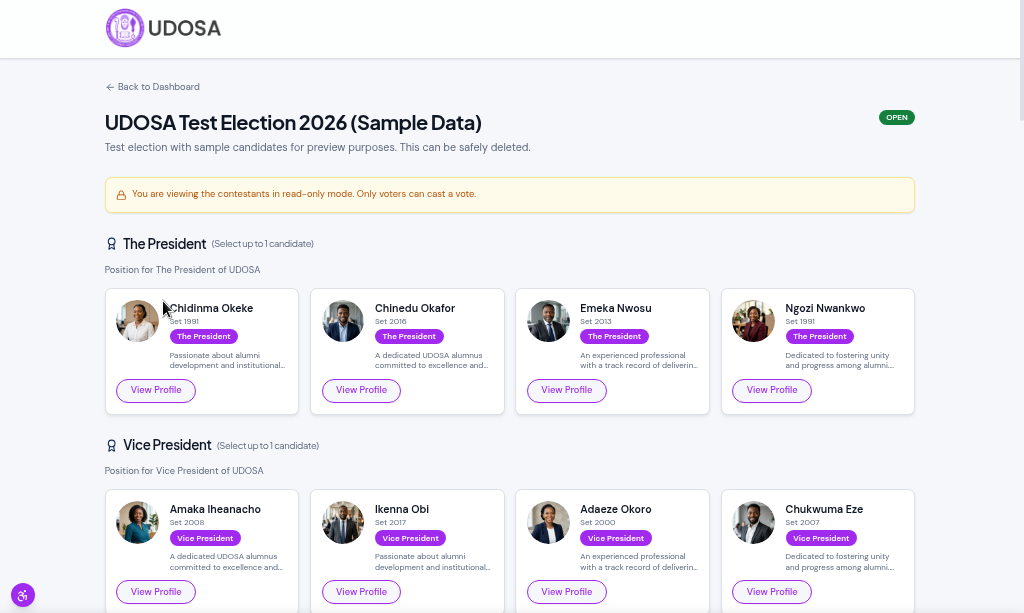The height and width of the screenshot is (613, 1024).
Task: Click the name Amaka Iheanacho
Action: coord(215,509)
